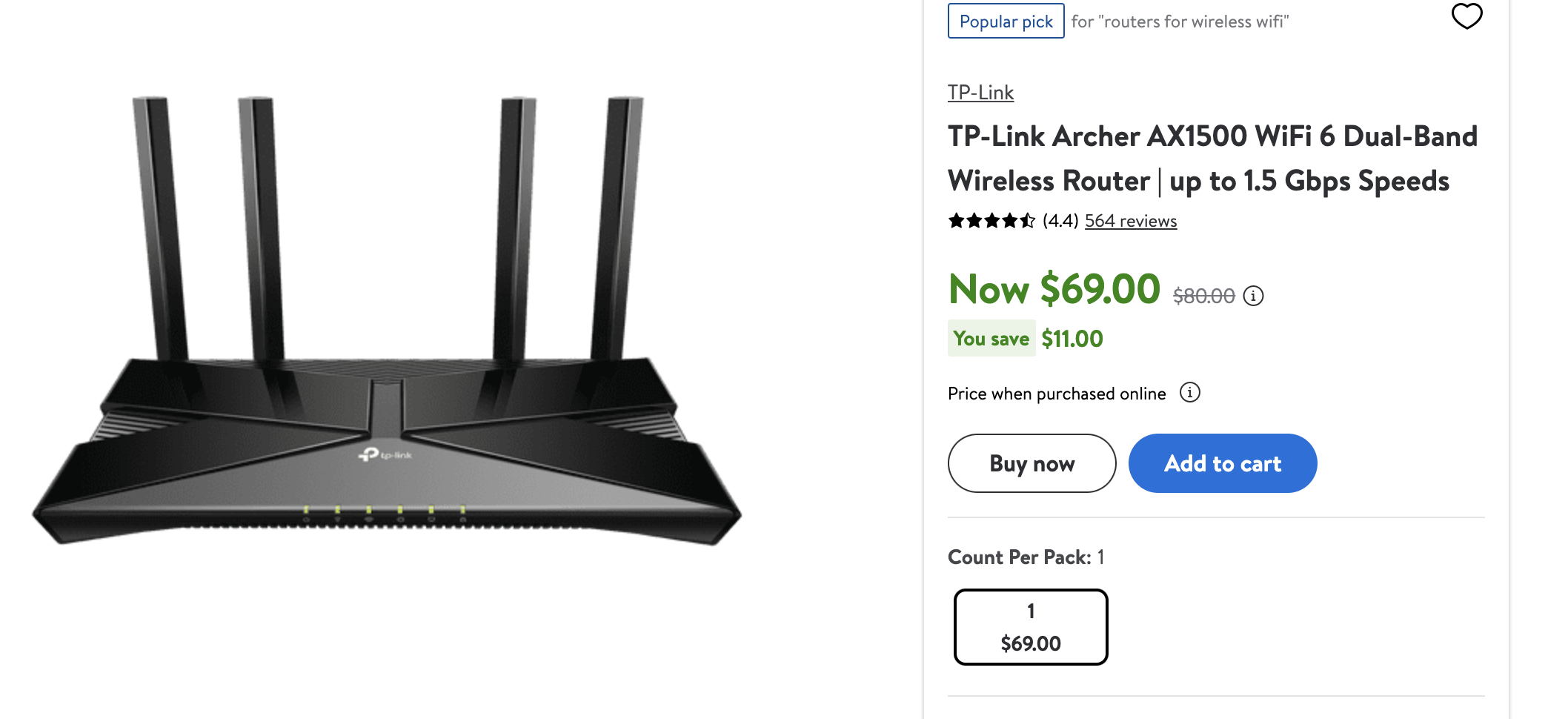Open the TP-Link brand link
Screen dimensions: 1568x719
[x=980, y=93]
